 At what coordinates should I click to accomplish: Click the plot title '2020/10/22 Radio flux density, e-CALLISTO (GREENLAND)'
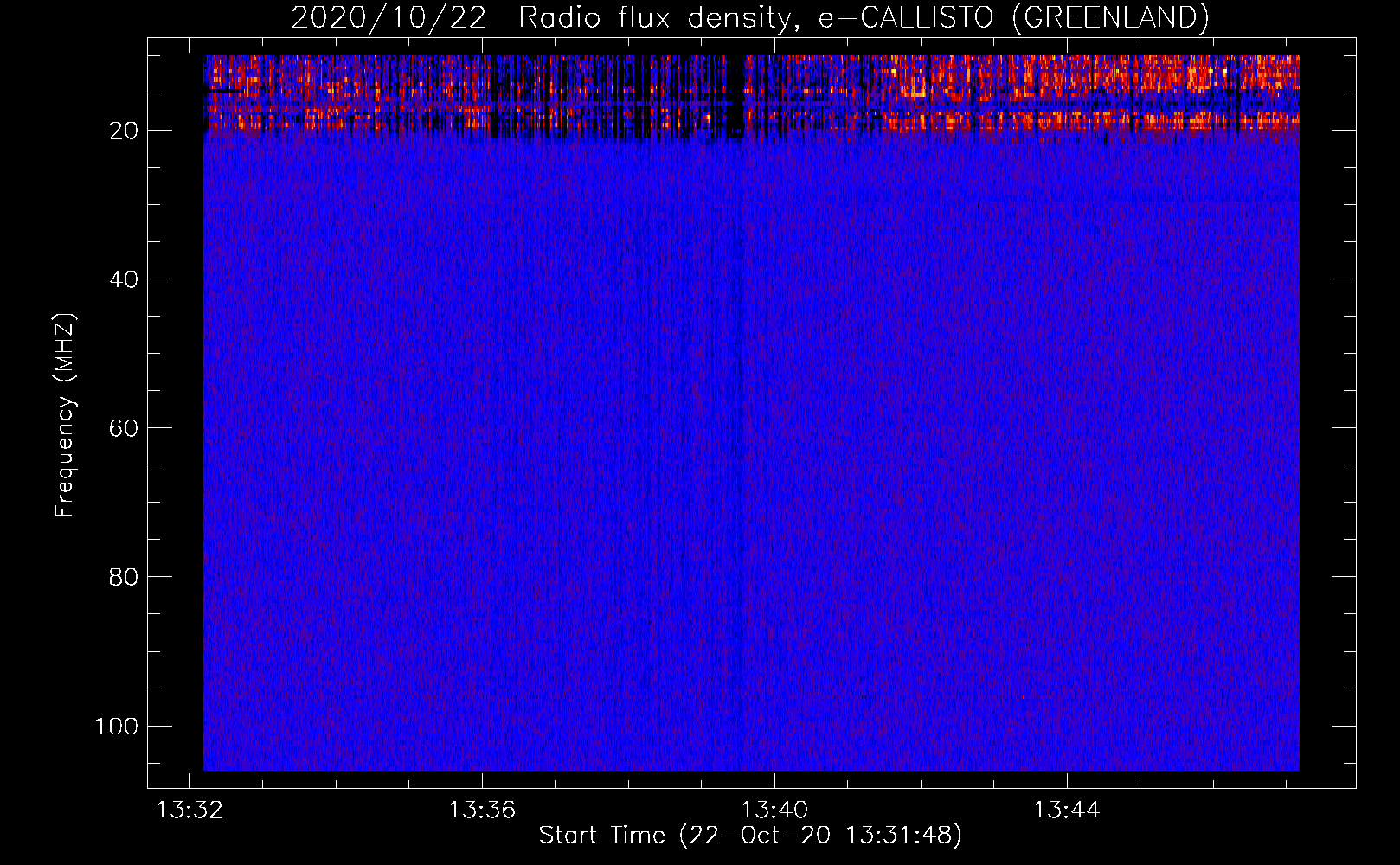tap(749, 17)
